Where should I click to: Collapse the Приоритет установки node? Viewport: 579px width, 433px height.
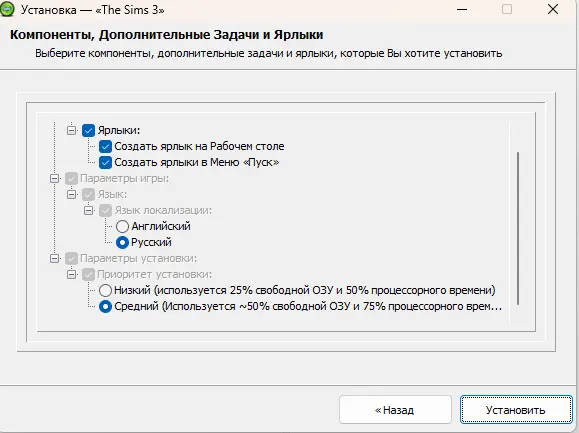point(72,274)
